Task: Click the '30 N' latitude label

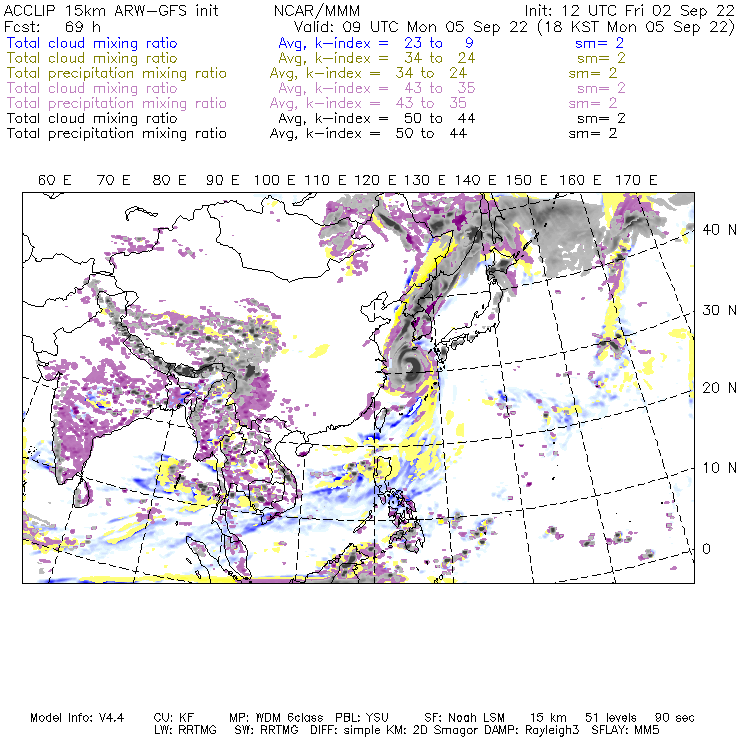Action: [719, 311]
